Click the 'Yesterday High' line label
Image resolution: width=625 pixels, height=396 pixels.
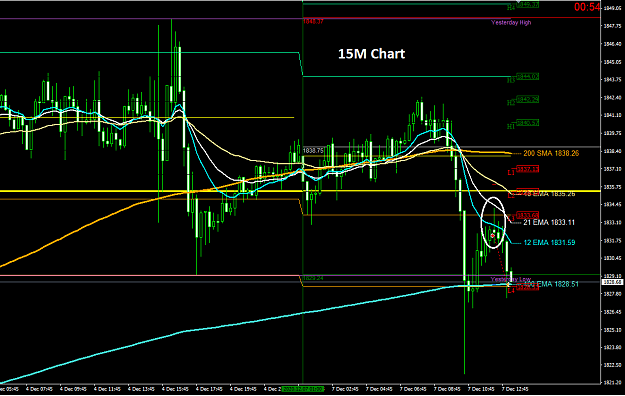pos(511,23)
